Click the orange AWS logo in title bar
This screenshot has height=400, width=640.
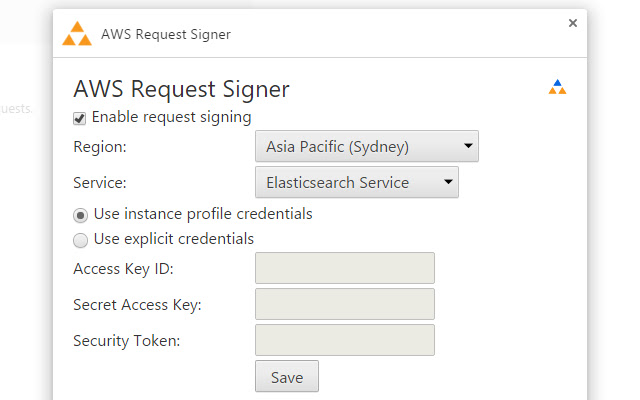click(x=77, y=34)
